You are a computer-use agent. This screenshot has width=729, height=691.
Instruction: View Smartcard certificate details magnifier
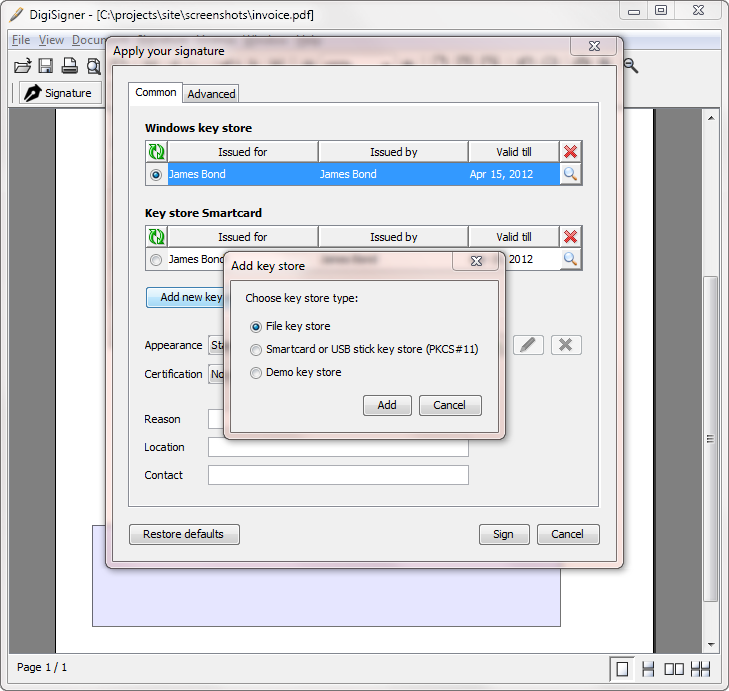[x=570, y=259]
